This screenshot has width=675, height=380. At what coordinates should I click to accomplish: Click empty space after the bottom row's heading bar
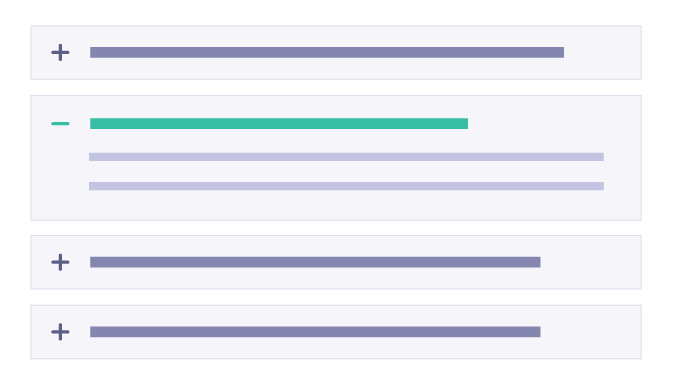point(591,332)
